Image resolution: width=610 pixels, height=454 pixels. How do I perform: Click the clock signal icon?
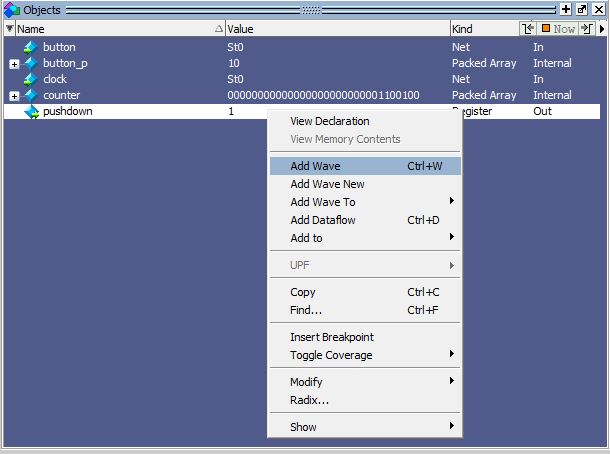point(30,79)
